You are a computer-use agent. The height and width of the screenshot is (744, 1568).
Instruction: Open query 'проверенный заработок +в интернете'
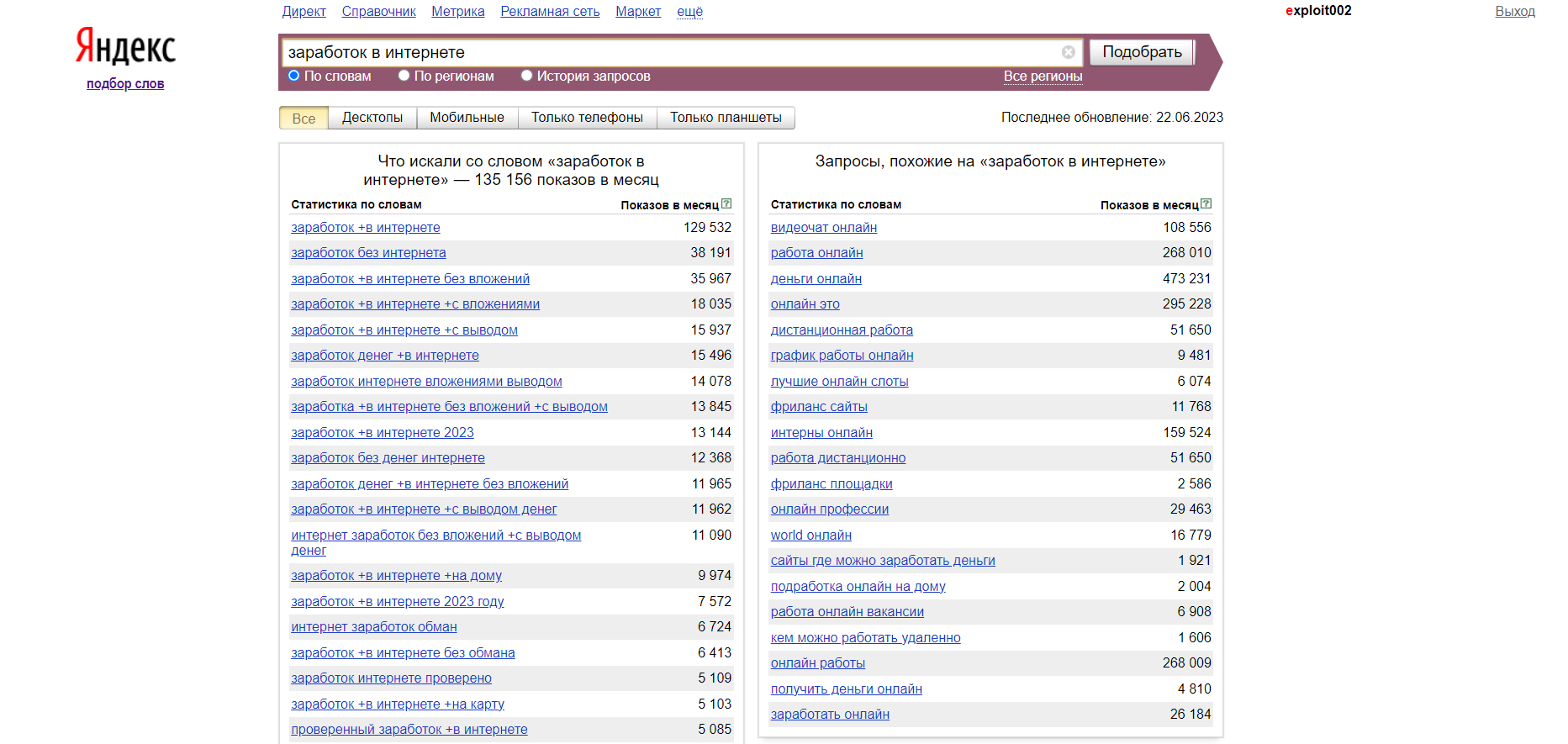409,730
